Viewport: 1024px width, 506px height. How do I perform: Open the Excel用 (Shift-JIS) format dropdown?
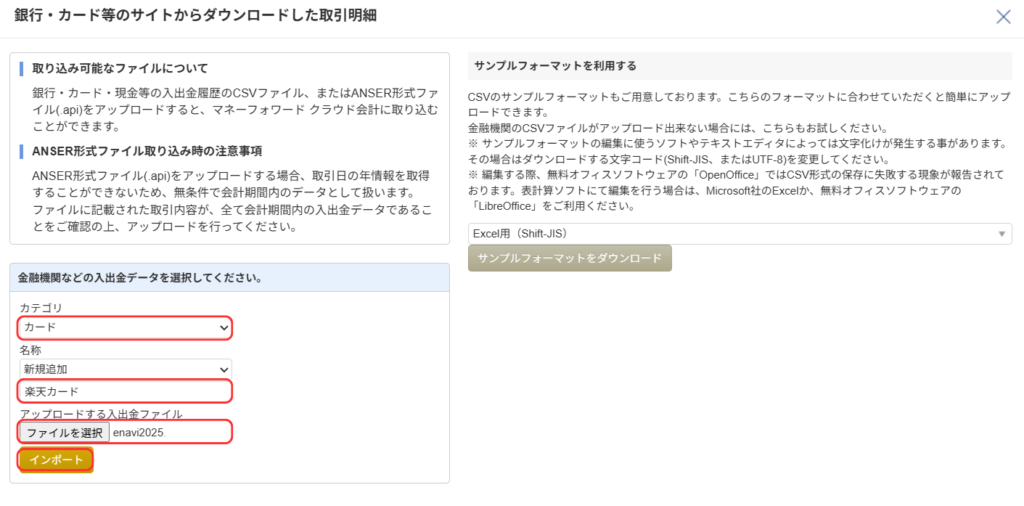[739, 234]
